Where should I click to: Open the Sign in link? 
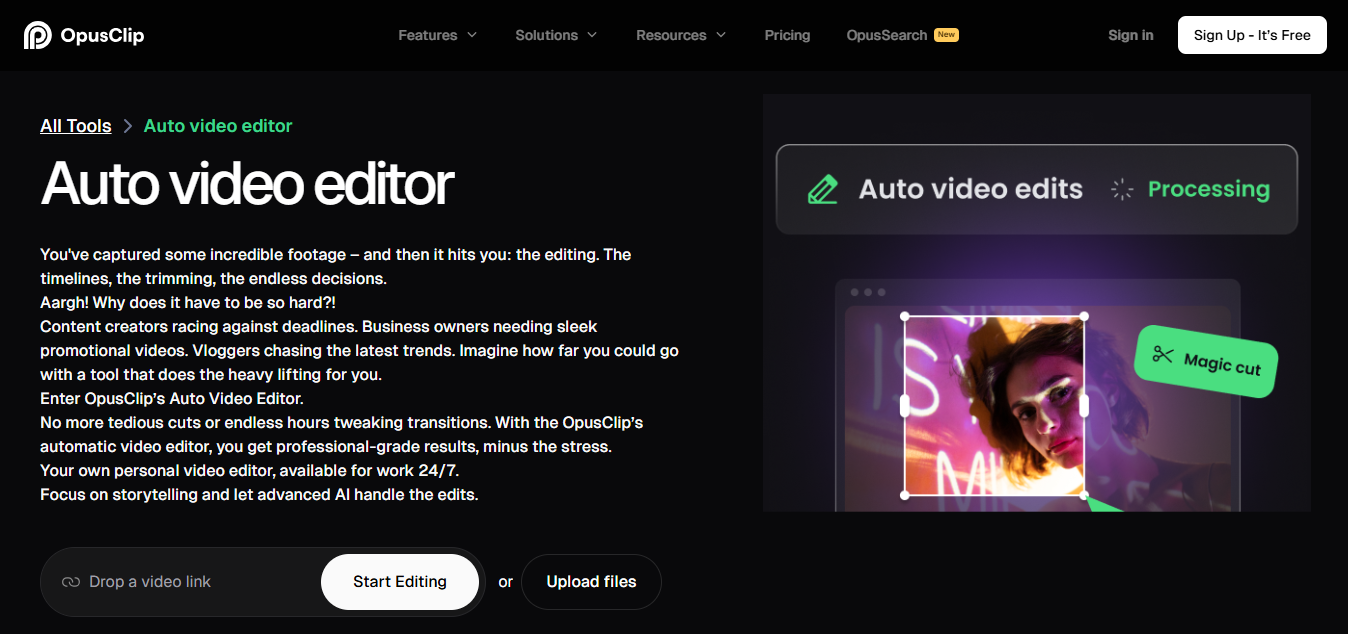(x=1130, y=35)
